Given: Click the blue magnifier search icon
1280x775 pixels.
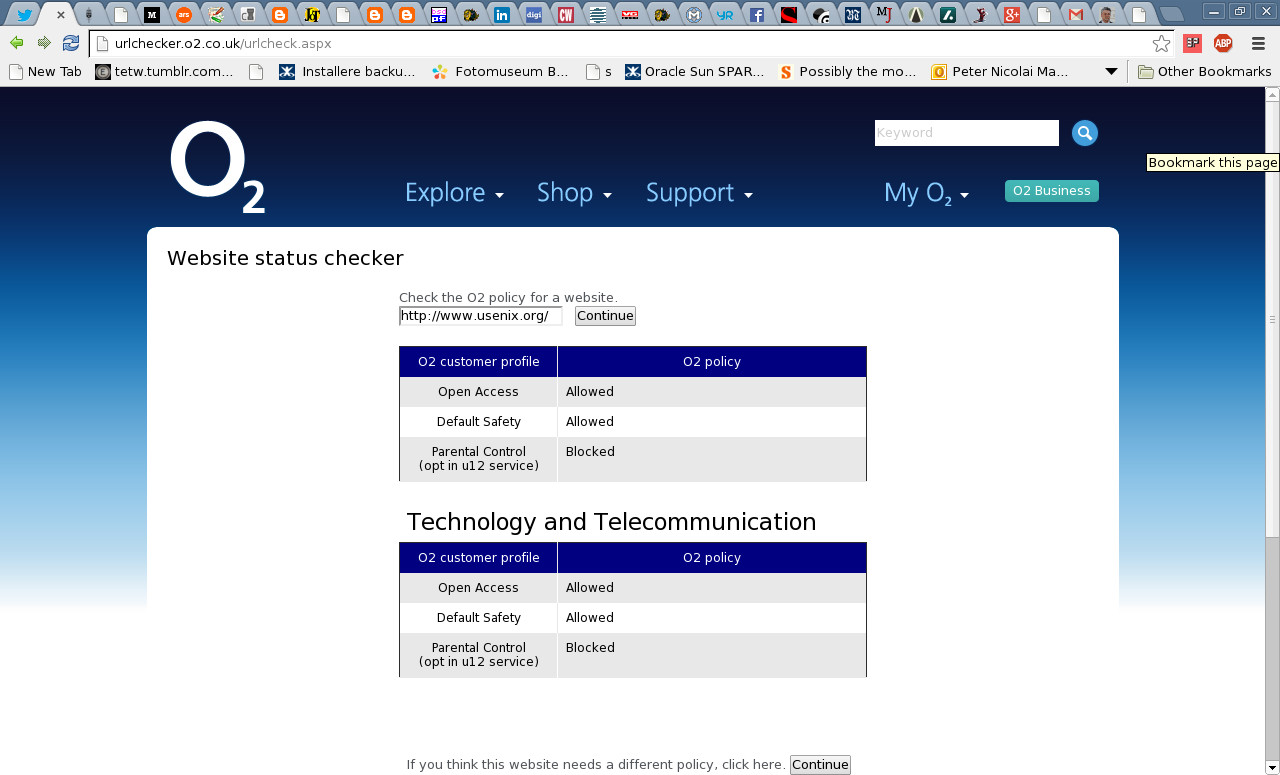Looking at the screenshot, I should click(x=1085, y=133).
